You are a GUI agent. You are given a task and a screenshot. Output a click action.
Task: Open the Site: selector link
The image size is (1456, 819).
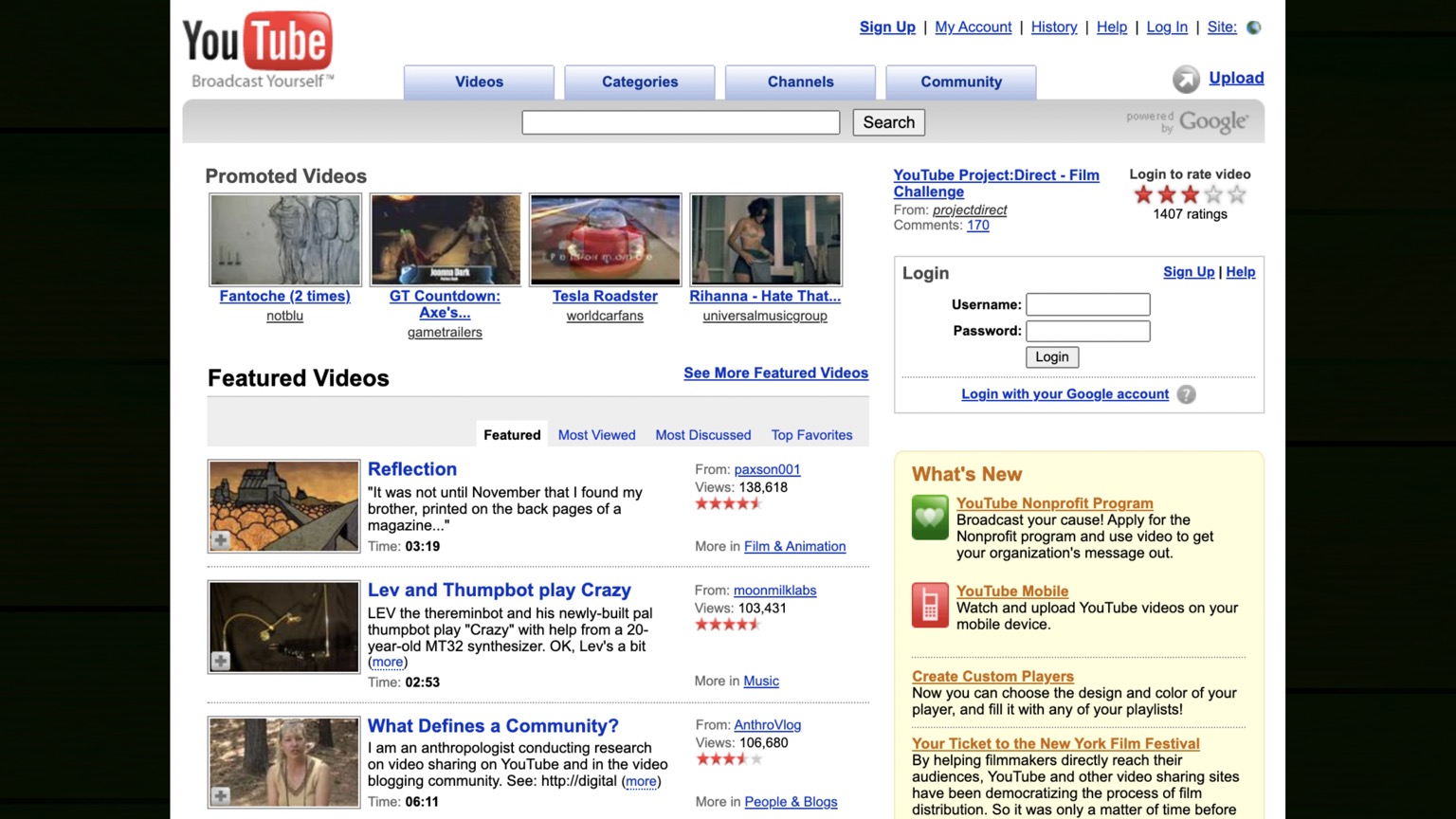tap(1222, 27)
